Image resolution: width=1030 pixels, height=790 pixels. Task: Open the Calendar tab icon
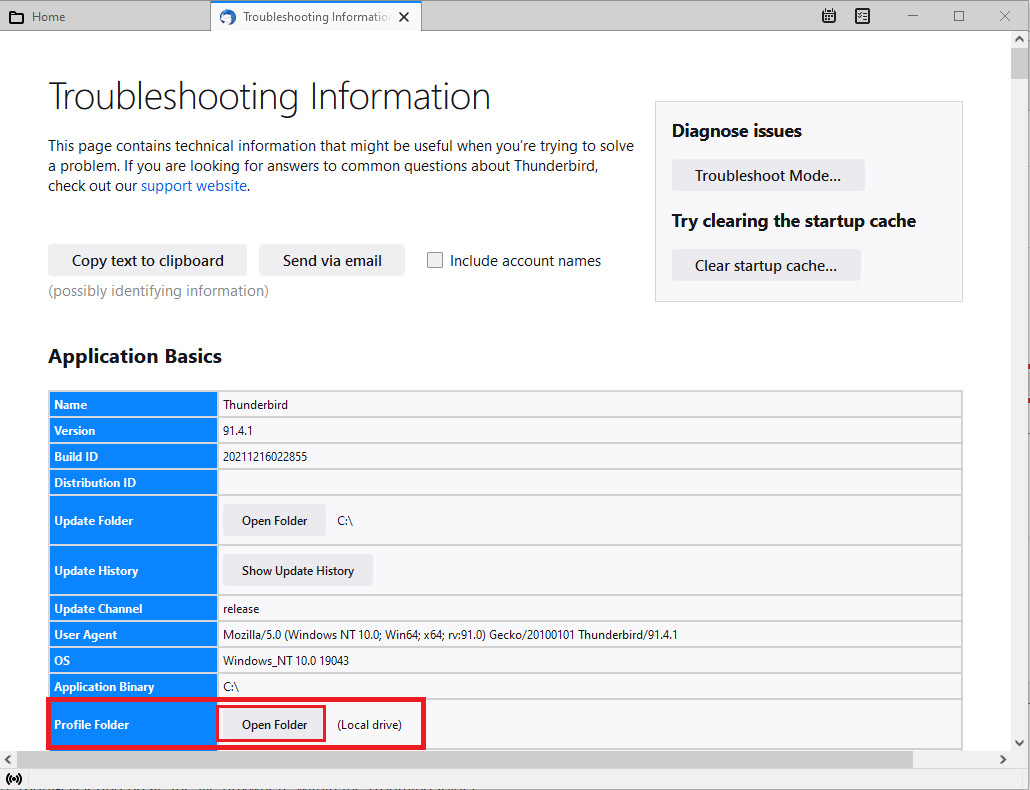click(828, 16)
